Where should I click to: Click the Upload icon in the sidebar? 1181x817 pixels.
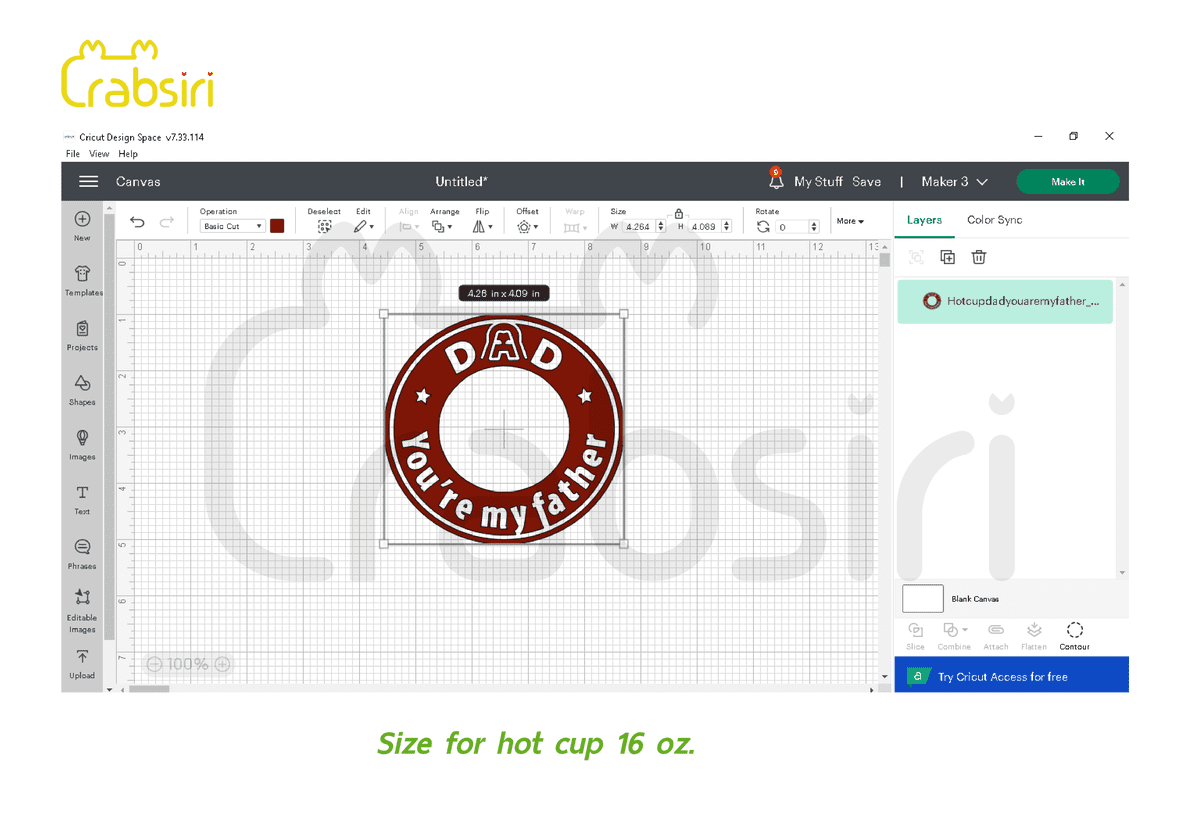(82, 662)
